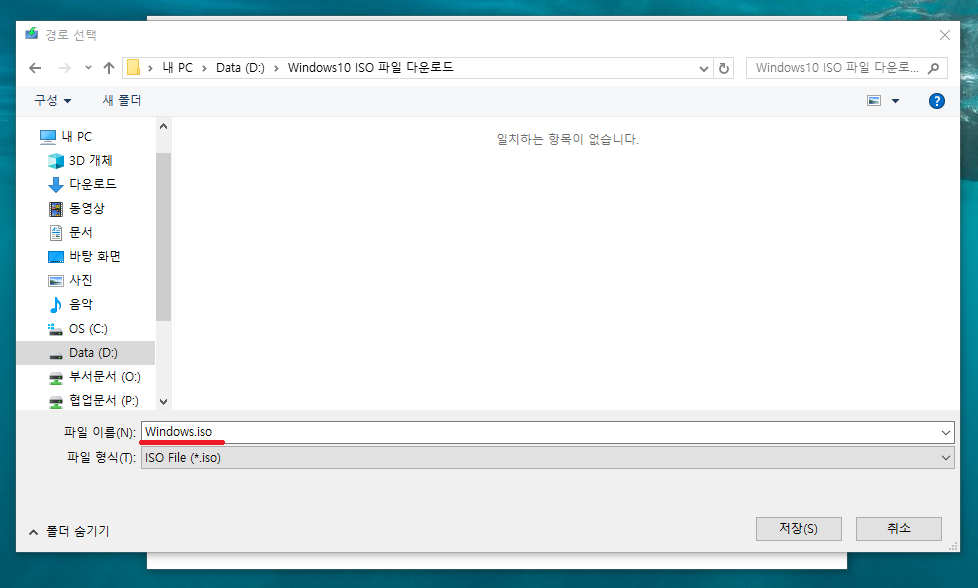
Task: Click the 경로 선택 title bar icon
Action: pos(31,34)
